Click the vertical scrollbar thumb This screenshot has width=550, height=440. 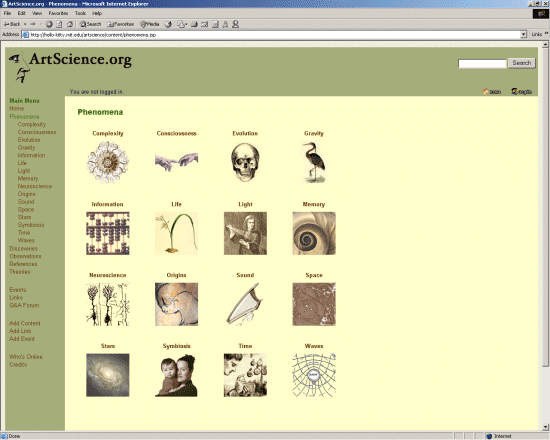tap(545, 207)
